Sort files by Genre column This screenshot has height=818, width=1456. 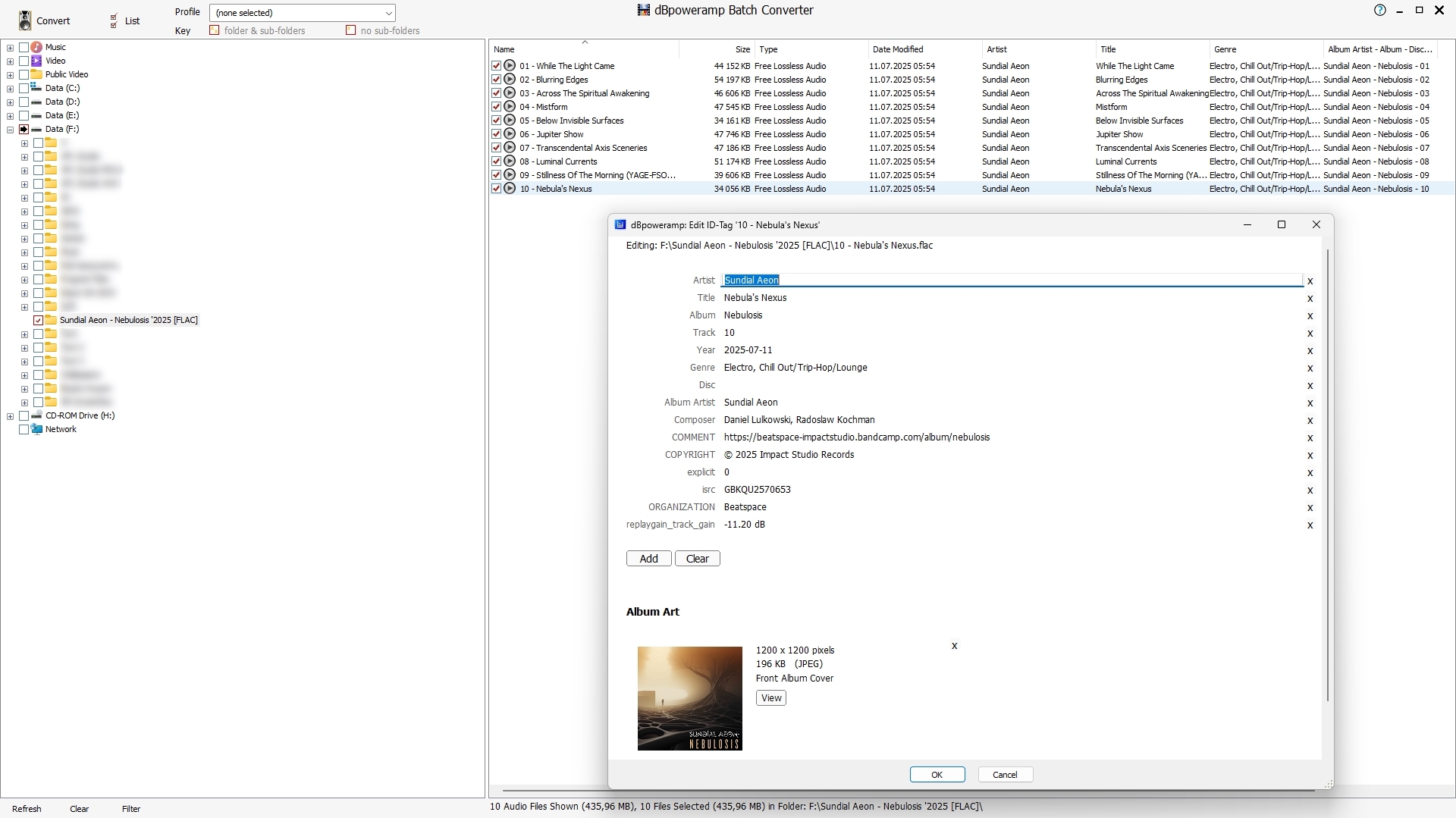coord(1266,49)
